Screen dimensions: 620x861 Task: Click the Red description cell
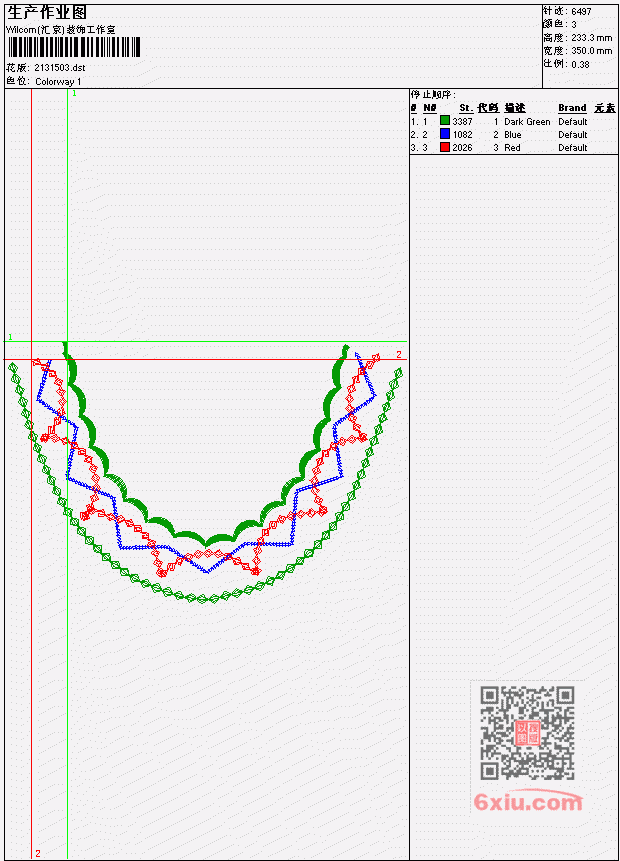coord(512,148)
